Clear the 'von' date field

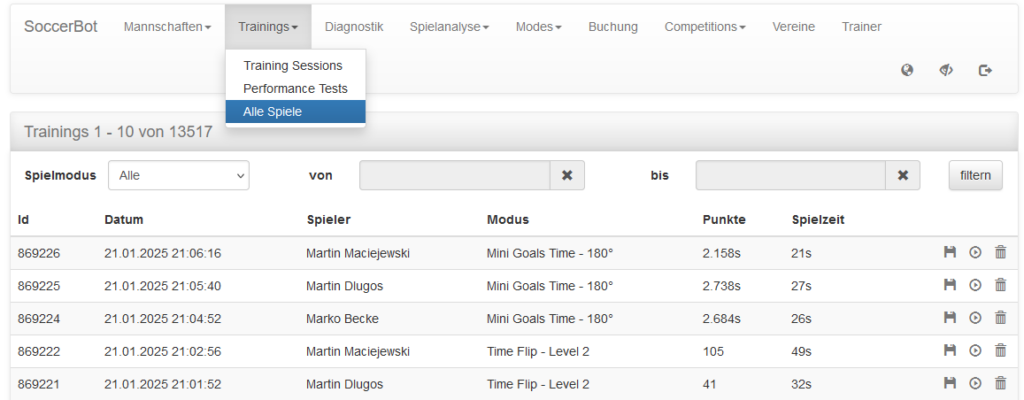[x=567, y=175]
